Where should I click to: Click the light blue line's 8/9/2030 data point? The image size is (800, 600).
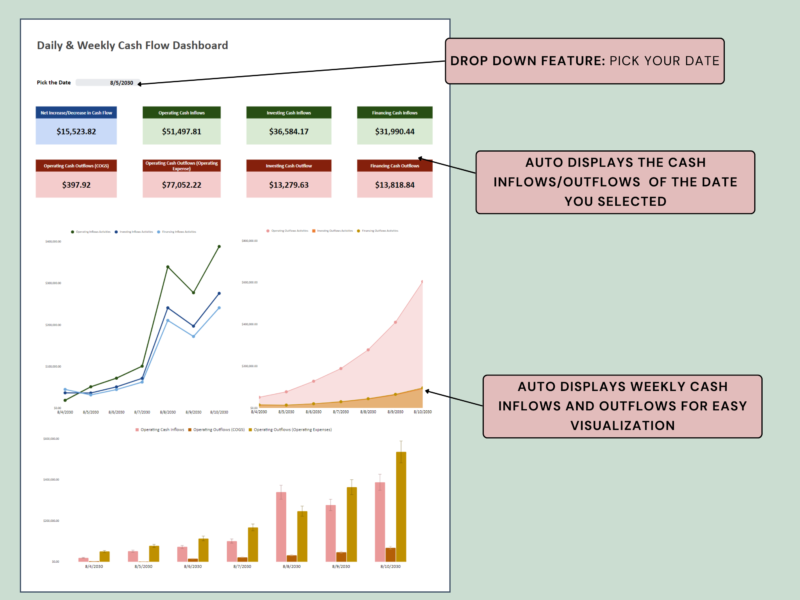(x=193, y=336)
